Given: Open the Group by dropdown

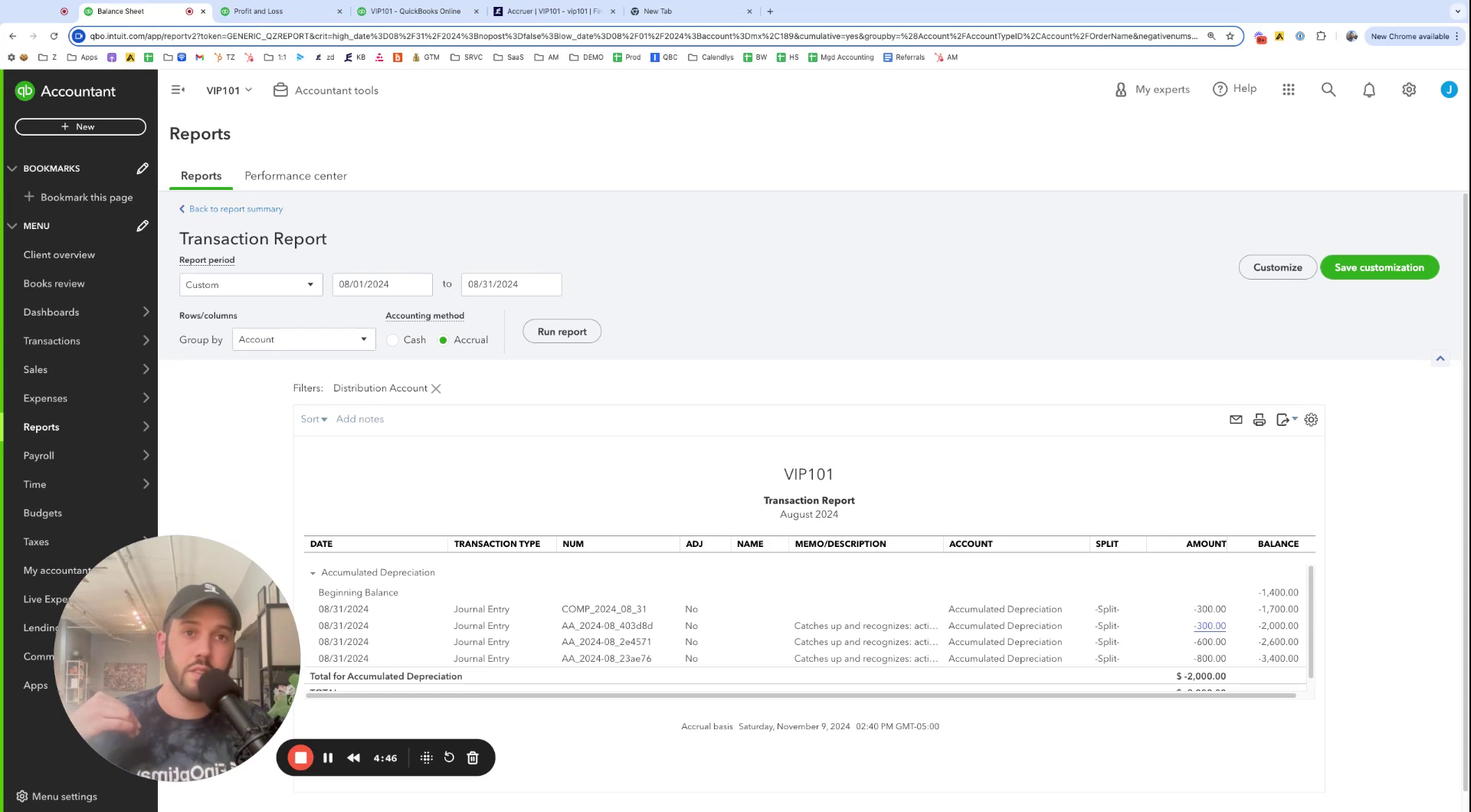Looking at the screenshot, I should click(303, 339).
